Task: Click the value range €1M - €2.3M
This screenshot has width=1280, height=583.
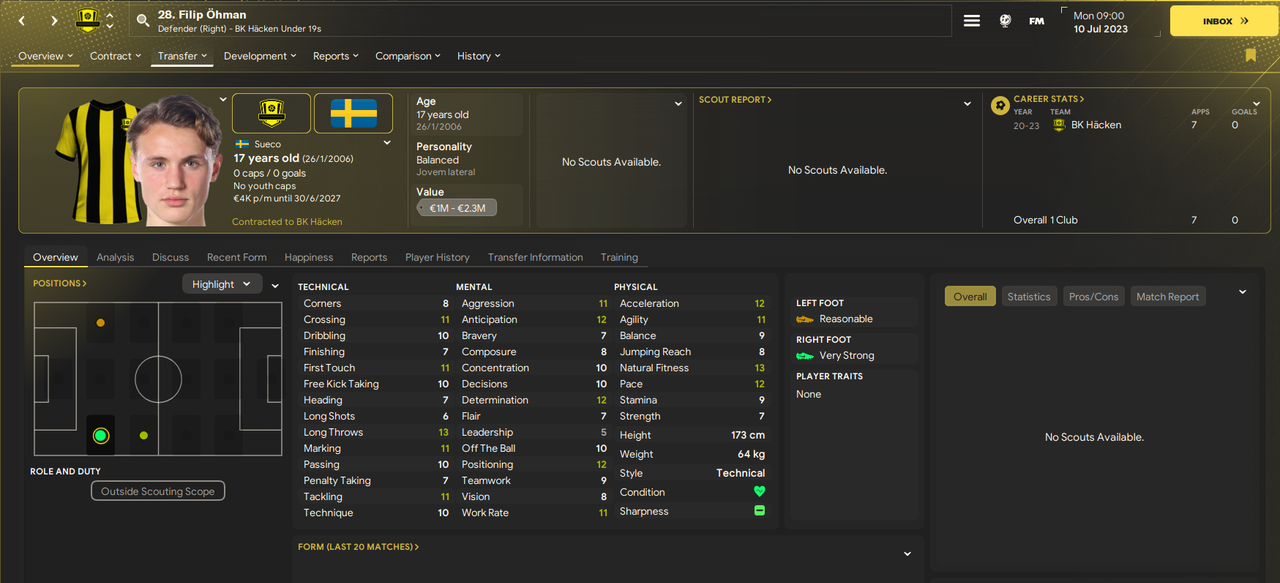Action: pyautogui.click(x=457, y=208)
